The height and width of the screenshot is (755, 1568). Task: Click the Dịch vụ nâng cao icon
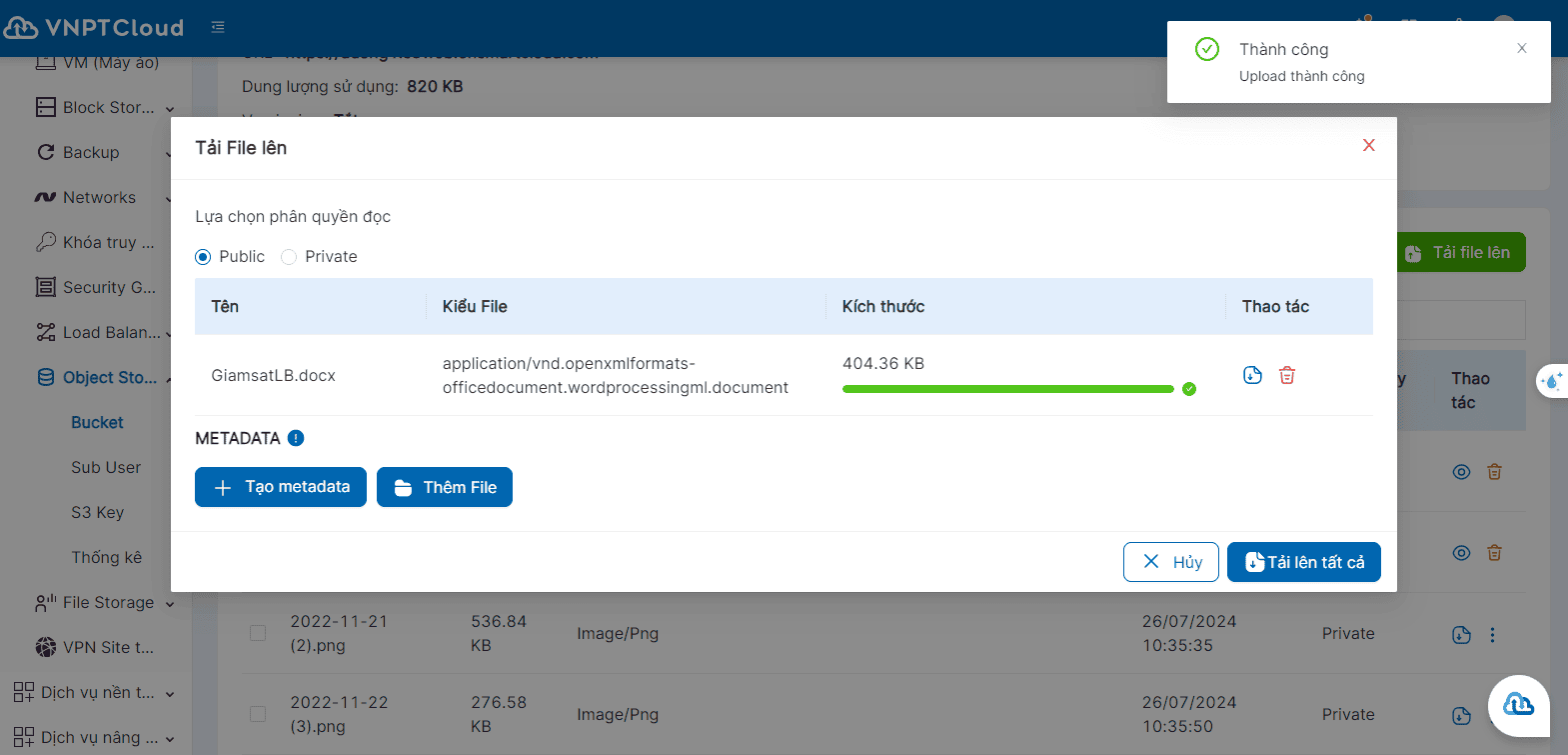pyautogui.click(x=24, y=737)
